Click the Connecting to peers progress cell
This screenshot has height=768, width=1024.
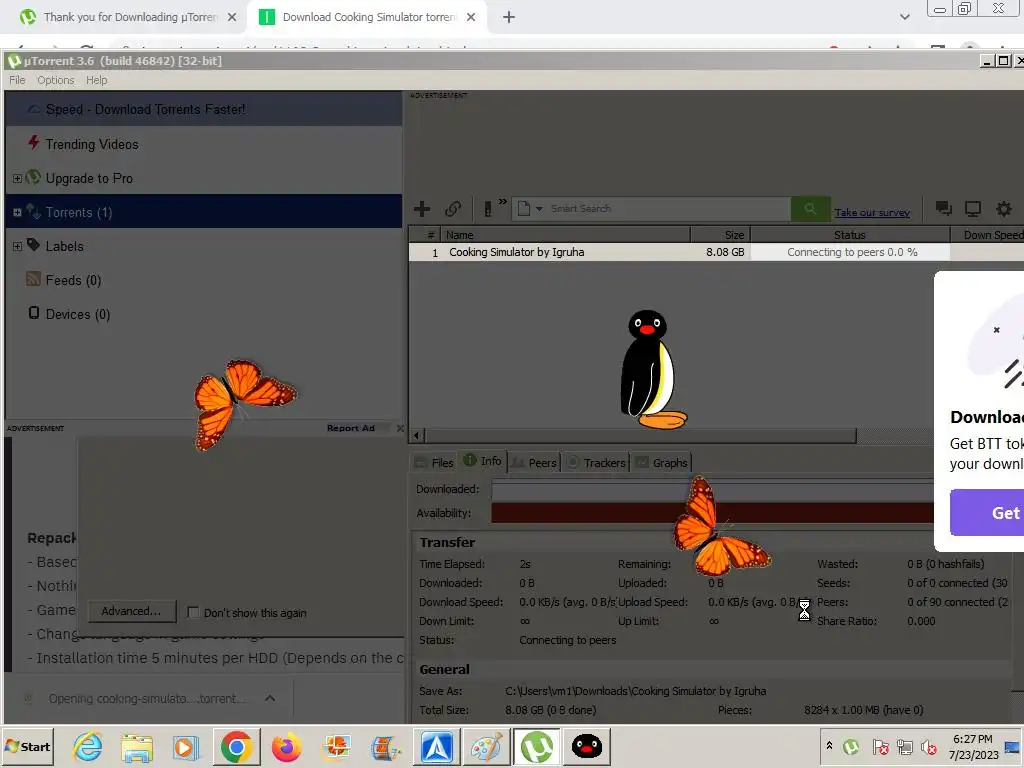(x=850, y=252)
